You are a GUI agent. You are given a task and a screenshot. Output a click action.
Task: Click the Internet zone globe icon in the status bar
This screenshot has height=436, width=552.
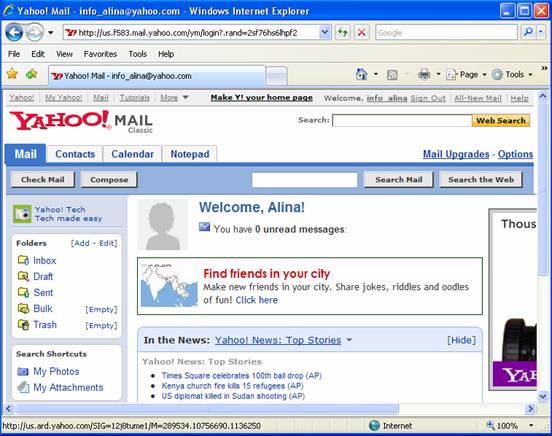coord(374,425)
